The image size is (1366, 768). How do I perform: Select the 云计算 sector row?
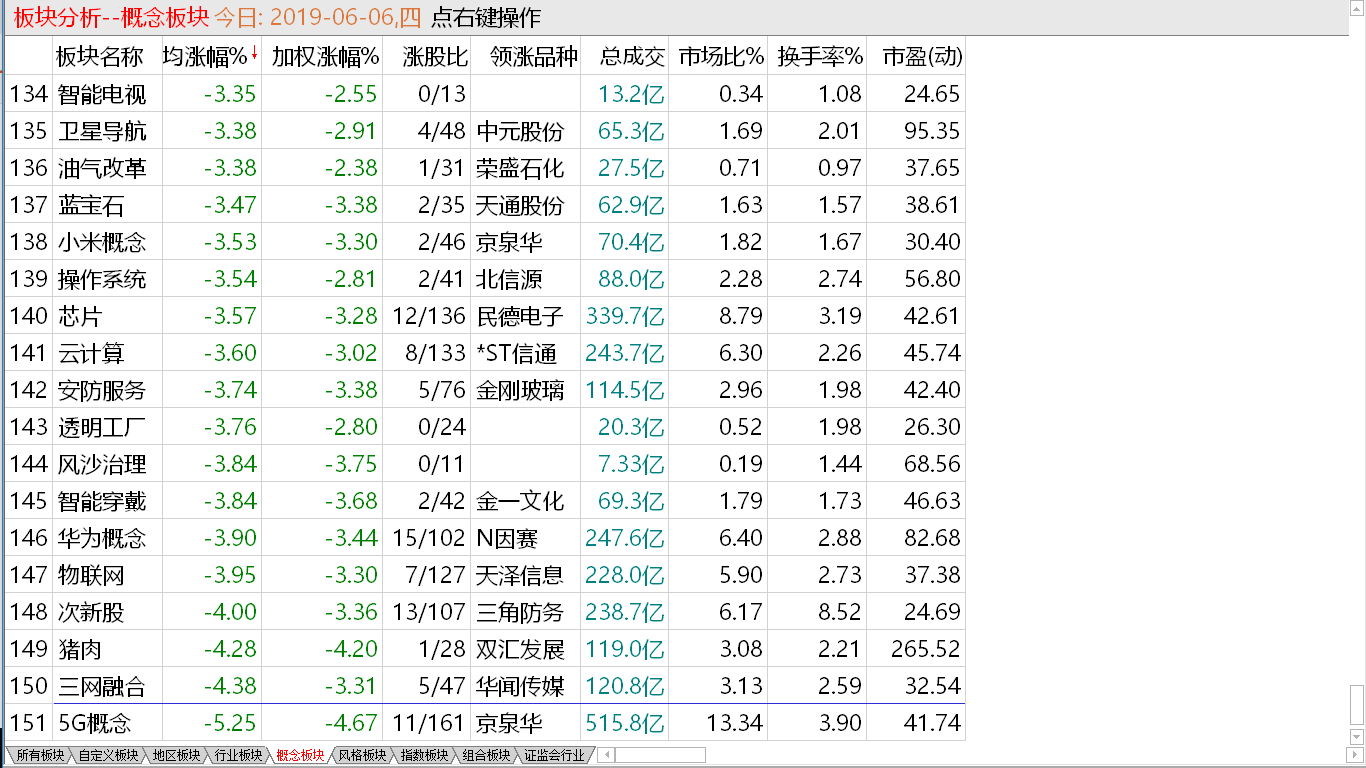485,353
